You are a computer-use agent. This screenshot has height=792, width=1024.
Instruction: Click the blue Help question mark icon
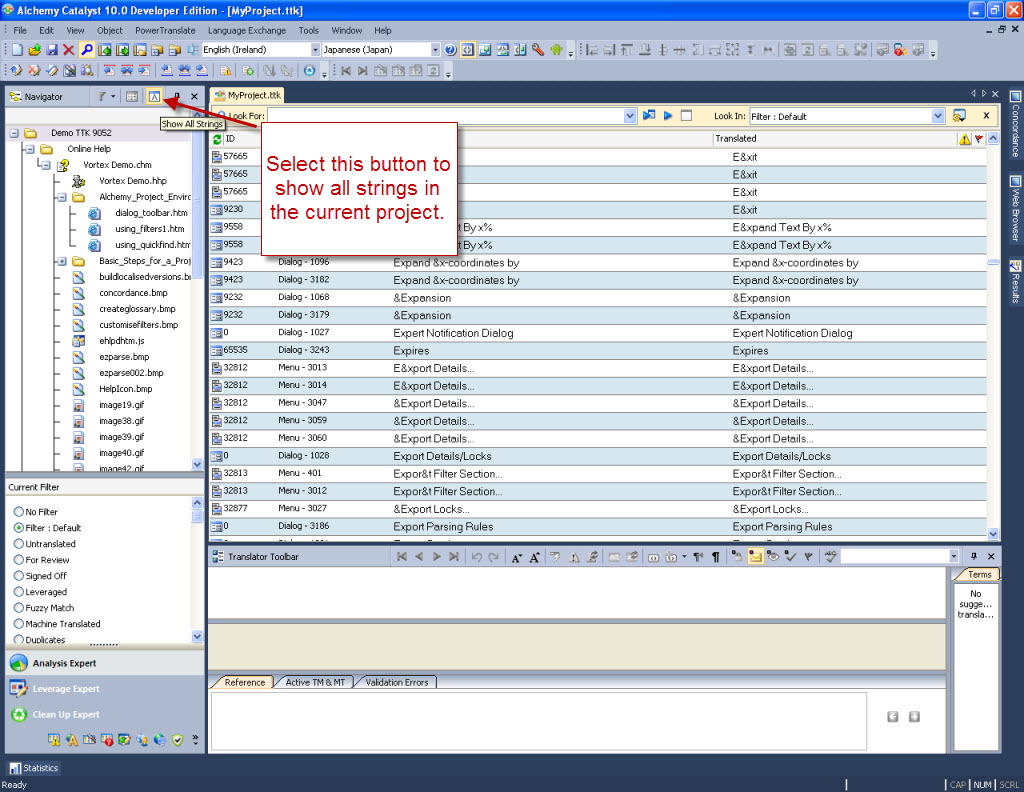450,50
